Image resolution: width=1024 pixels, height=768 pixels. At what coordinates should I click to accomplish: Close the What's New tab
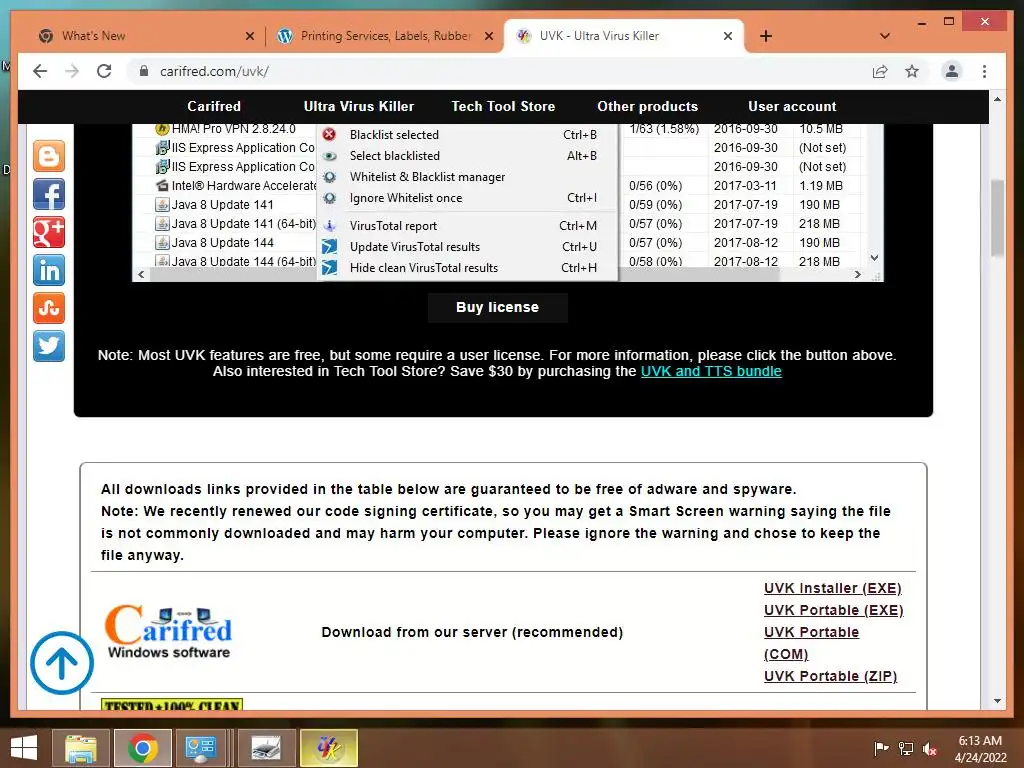[249, 37]
